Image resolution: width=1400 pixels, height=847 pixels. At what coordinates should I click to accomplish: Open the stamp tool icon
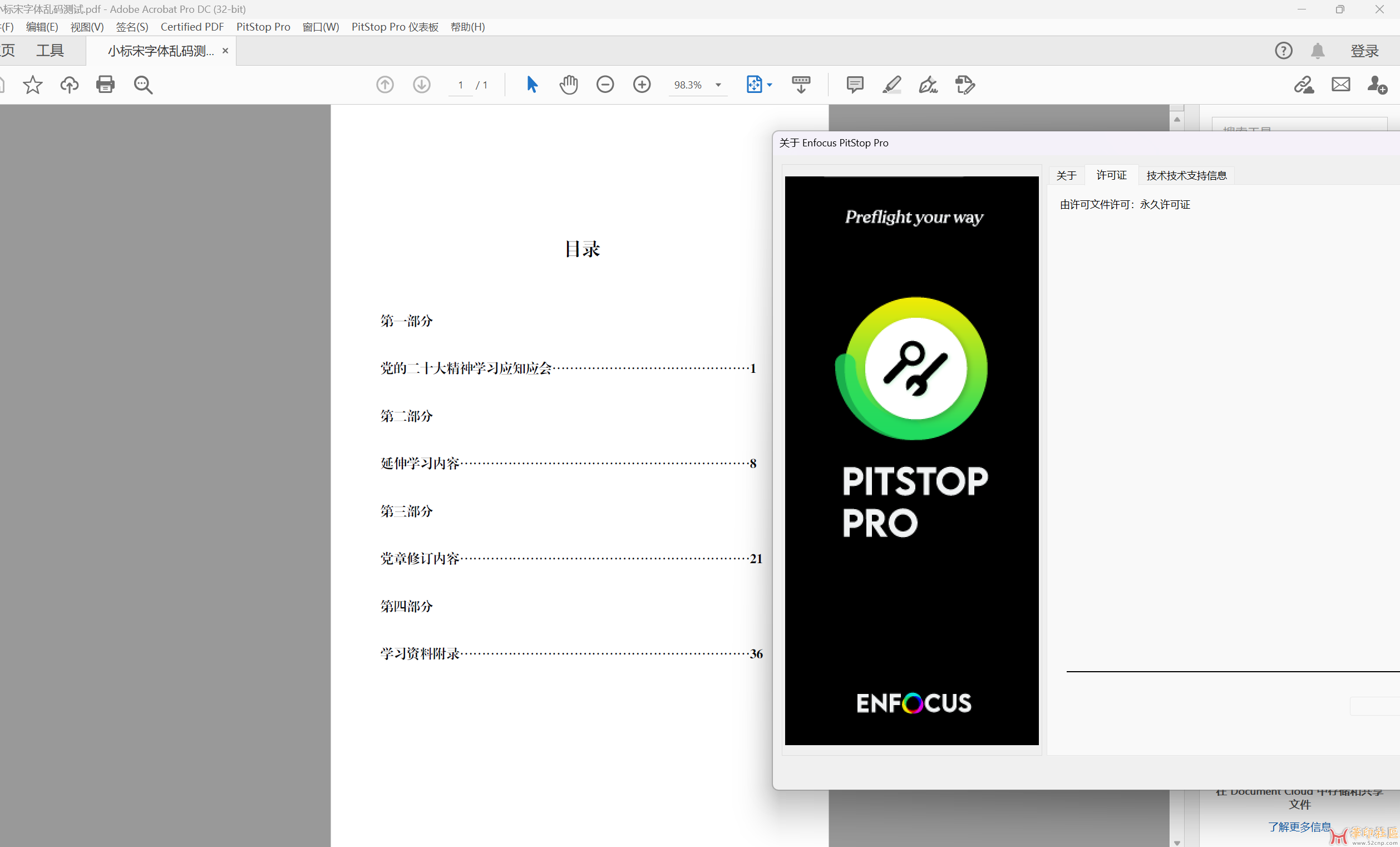click(x=965, y=85)
